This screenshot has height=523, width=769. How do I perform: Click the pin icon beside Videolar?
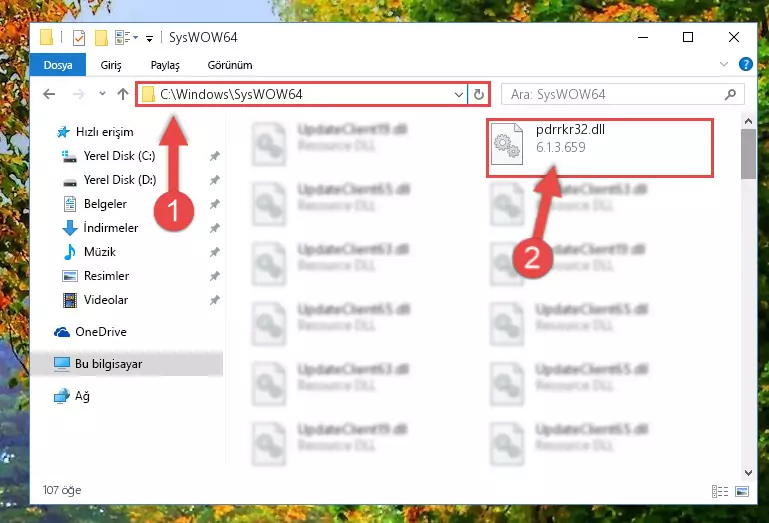click(x=214, y=300)
